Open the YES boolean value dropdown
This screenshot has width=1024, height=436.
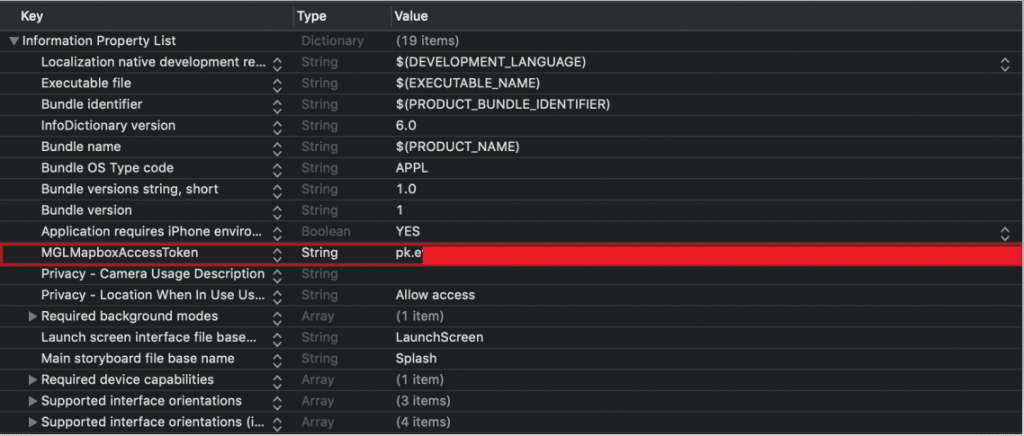1004,232
